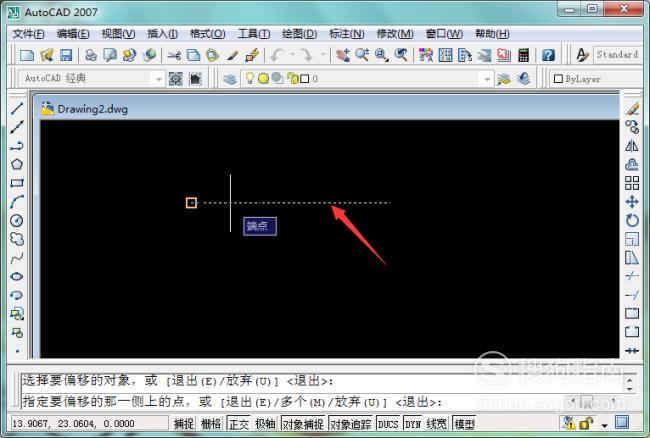
Task: Click command window scroll up arrow
Action: 630,380
